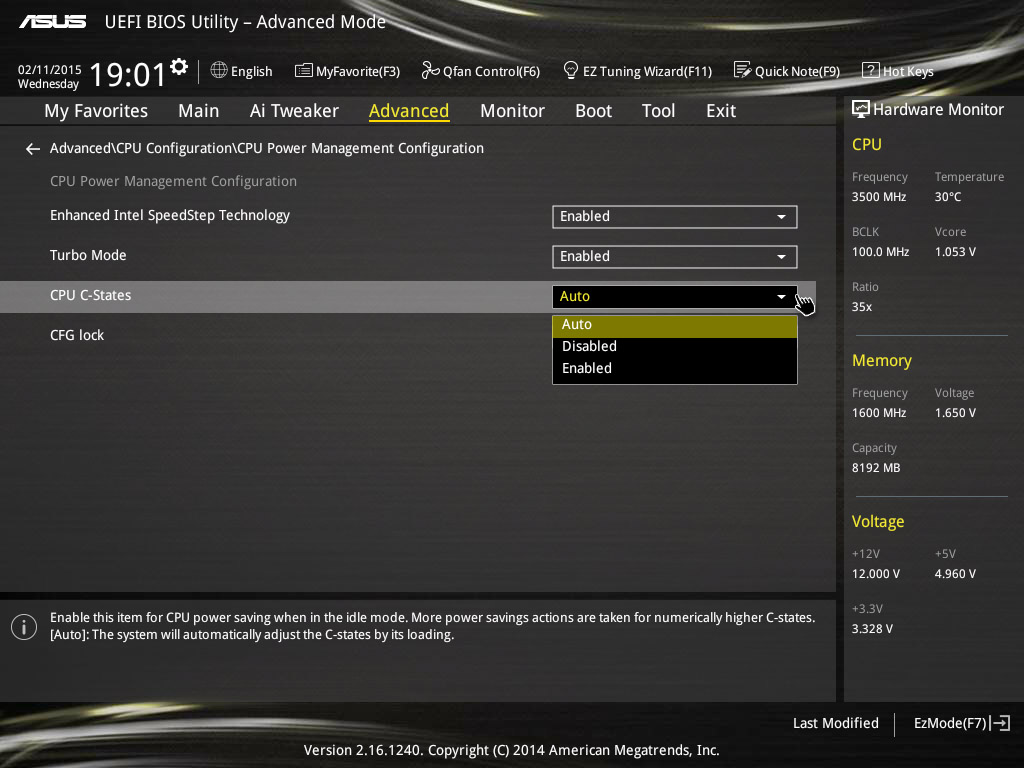This screenshot has height=768, width=1024.
Task: Click the CPU ratio value 35x
Action: coord(862,307)
